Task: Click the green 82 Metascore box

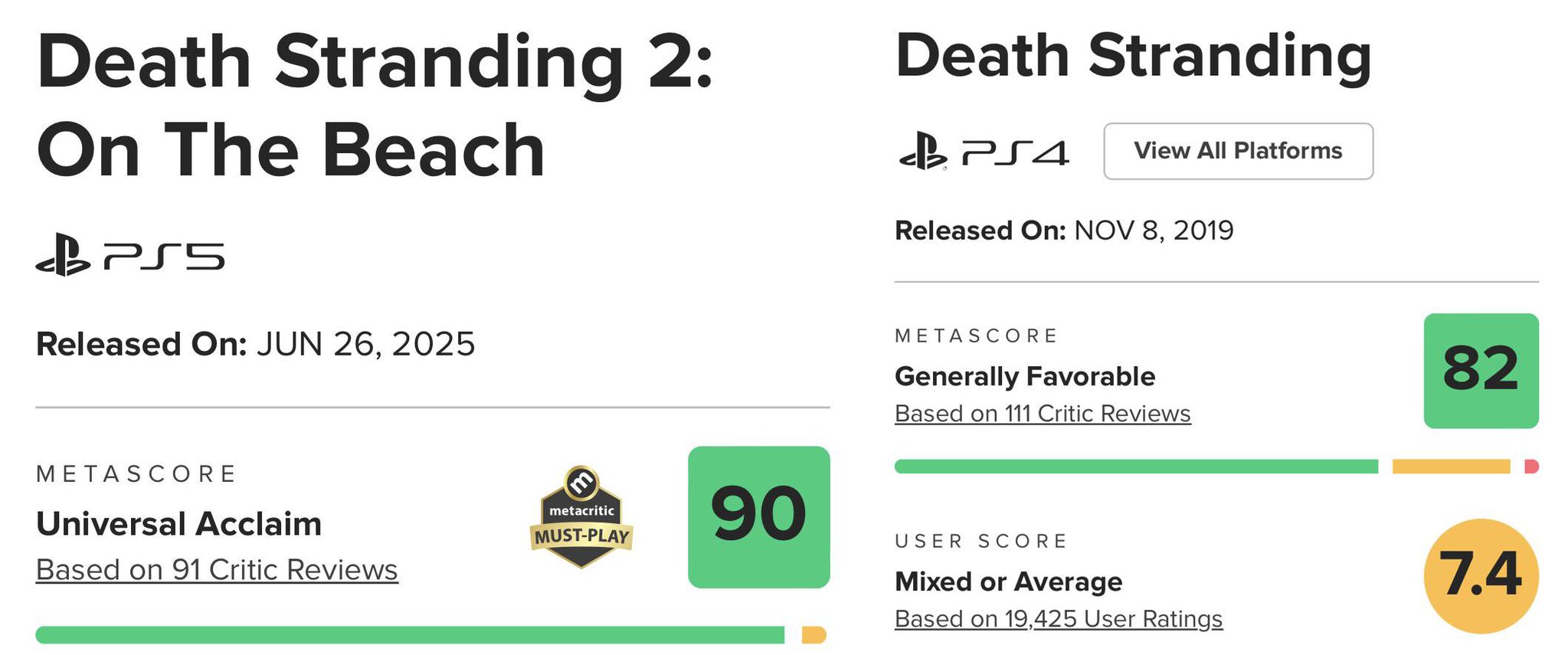Action: tap(1480, 370)
